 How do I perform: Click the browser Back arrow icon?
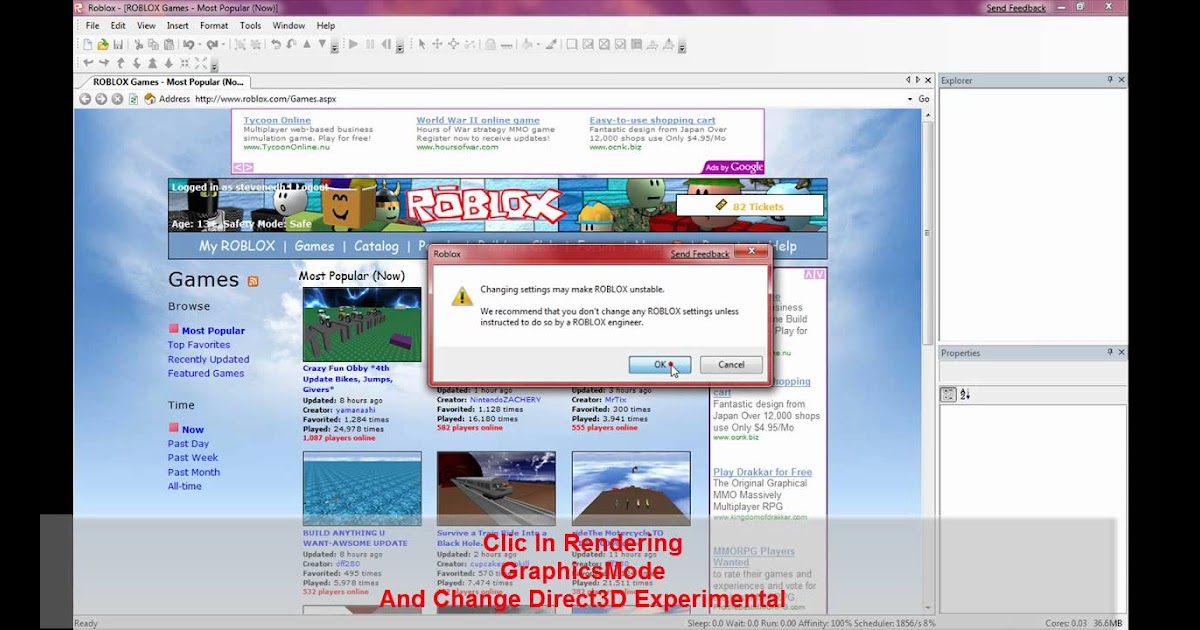pyautogui.click(x=85, y=99)
